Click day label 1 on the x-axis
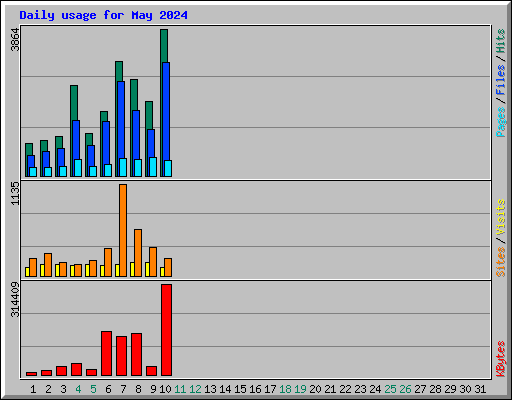The height and width of the screenshot is (400, 512). click(33, 389)
